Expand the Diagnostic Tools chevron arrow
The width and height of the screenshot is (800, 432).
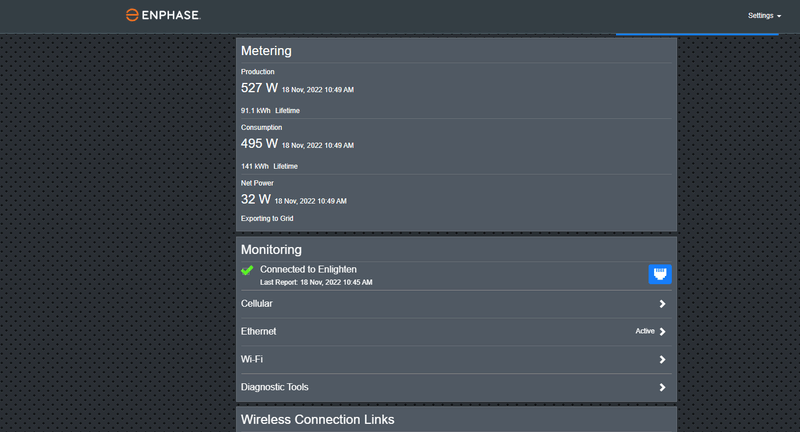click(x=662, y=387)
